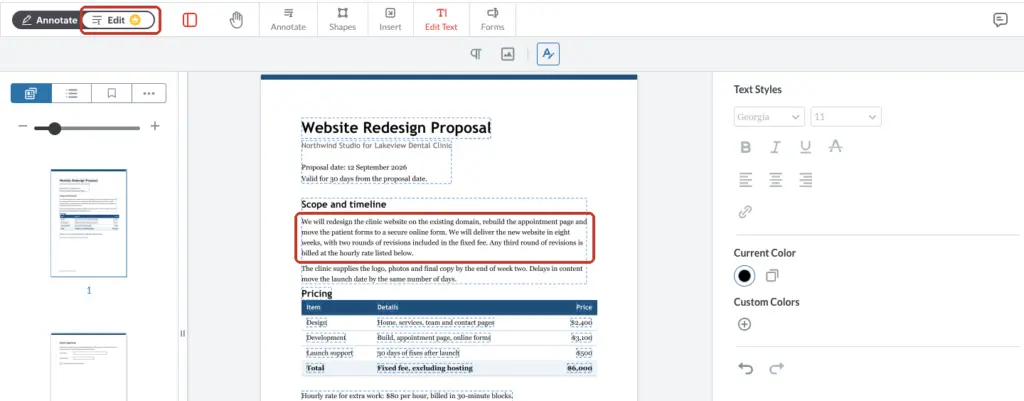Toggle italic formatting
The image size is (1024, 401).
tap(775, 148)
